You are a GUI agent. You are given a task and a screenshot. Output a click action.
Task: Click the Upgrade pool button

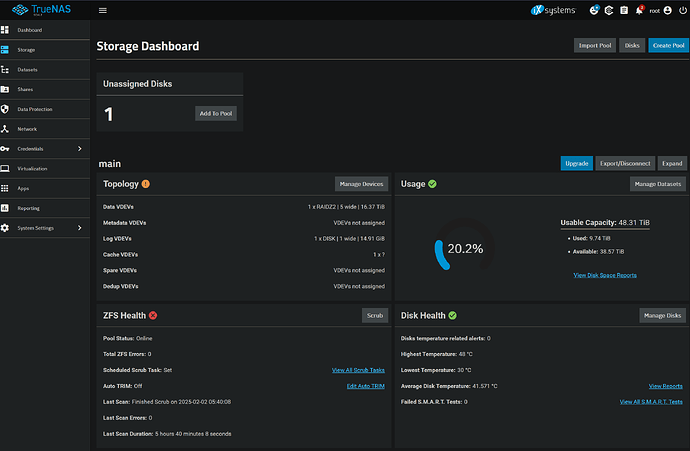[576, 163]
